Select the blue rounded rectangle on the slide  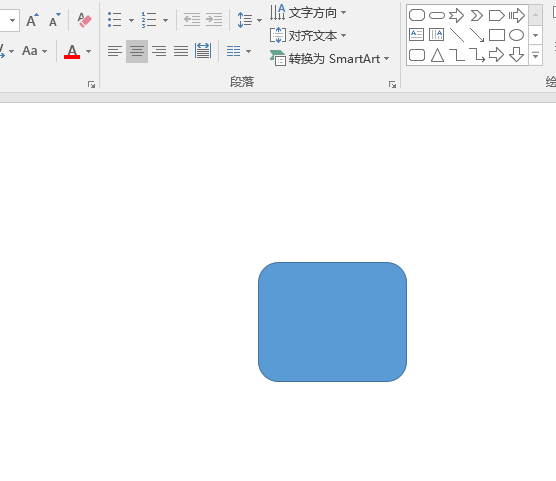pyautogui.click(x=333, y=322)
